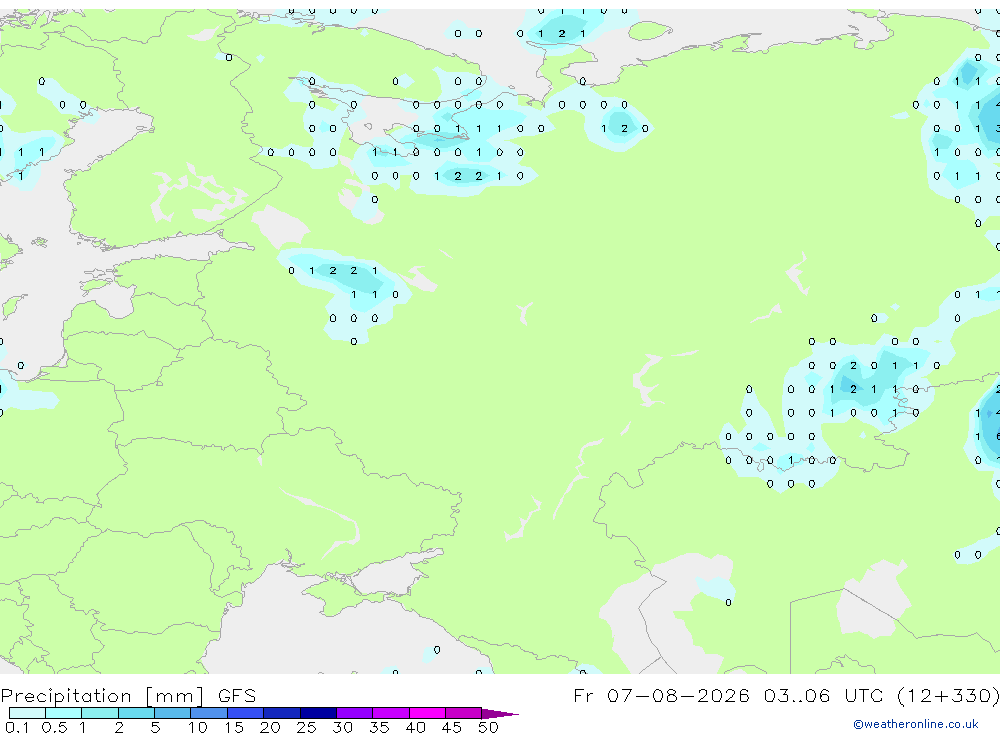This screenshot has width=1000, height=733.
Task: Select the '5' legend scale label
Action: point(155,727)
